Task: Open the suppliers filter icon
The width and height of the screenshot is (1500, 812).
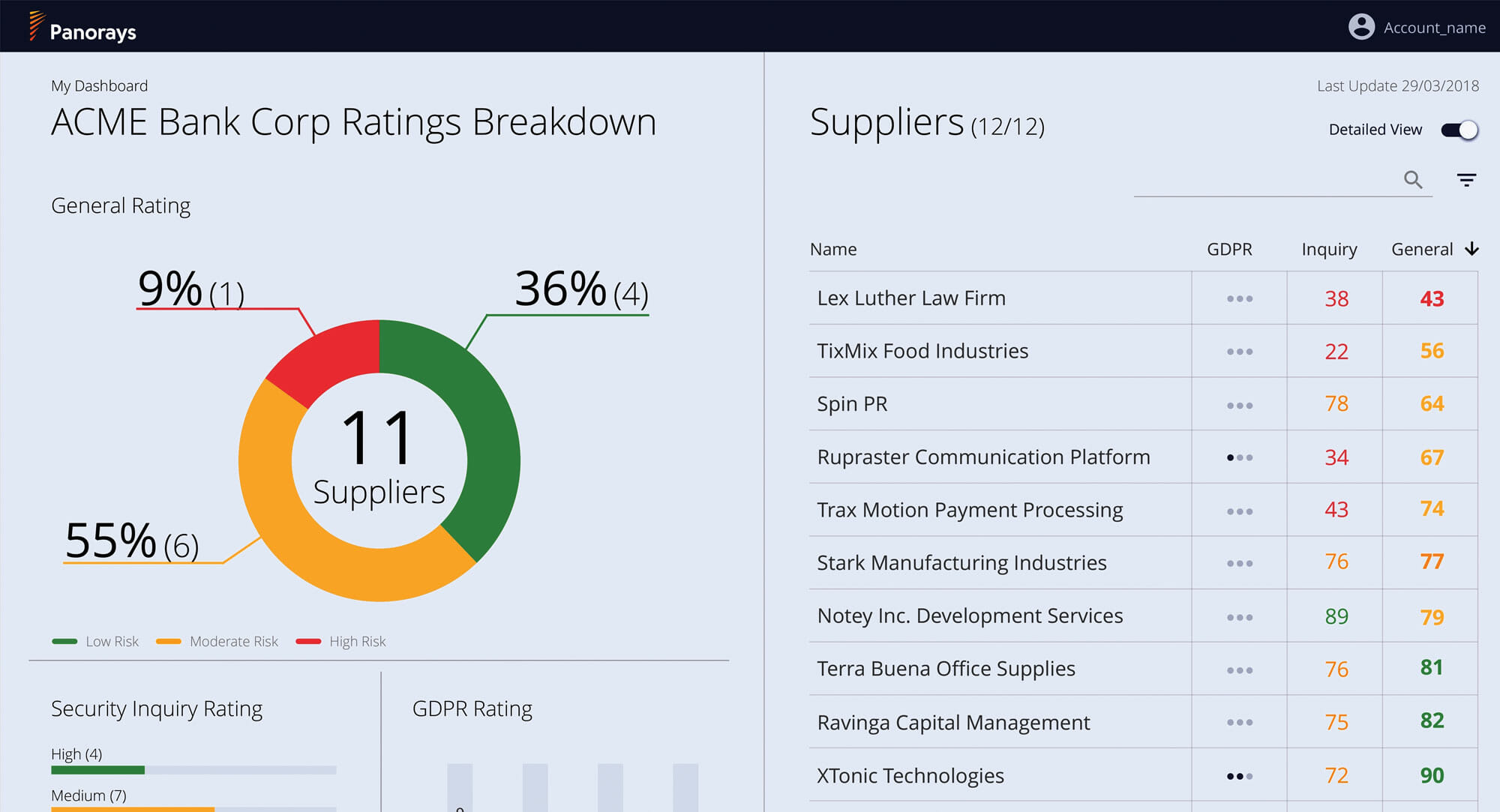Action: pos(1466,180)
